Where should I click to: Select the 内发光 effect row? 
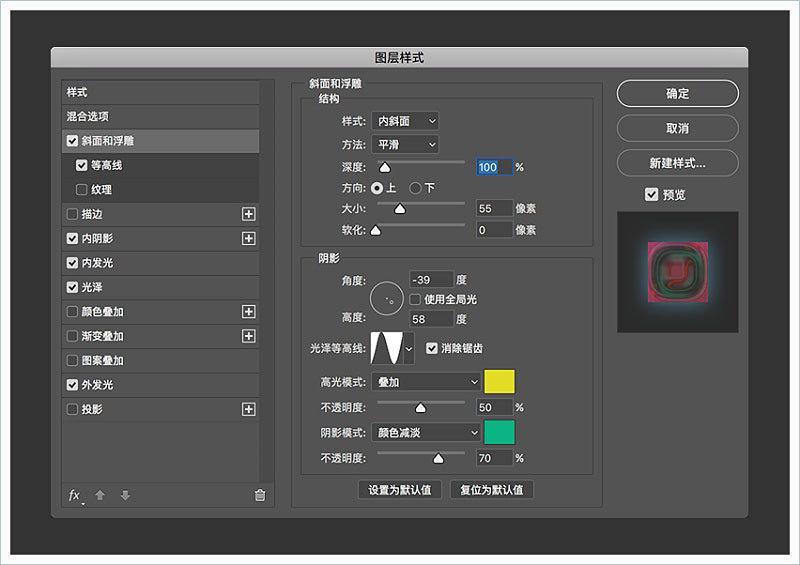(160, 263)
